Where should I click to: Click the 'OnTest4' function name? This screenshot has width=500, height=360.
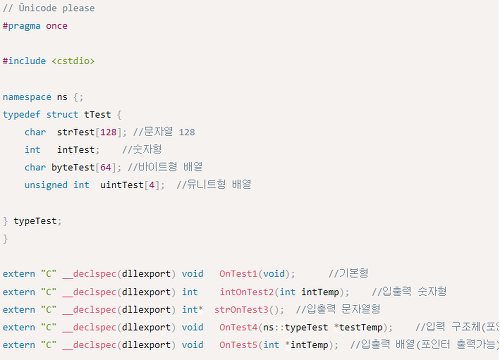(238, 327)
